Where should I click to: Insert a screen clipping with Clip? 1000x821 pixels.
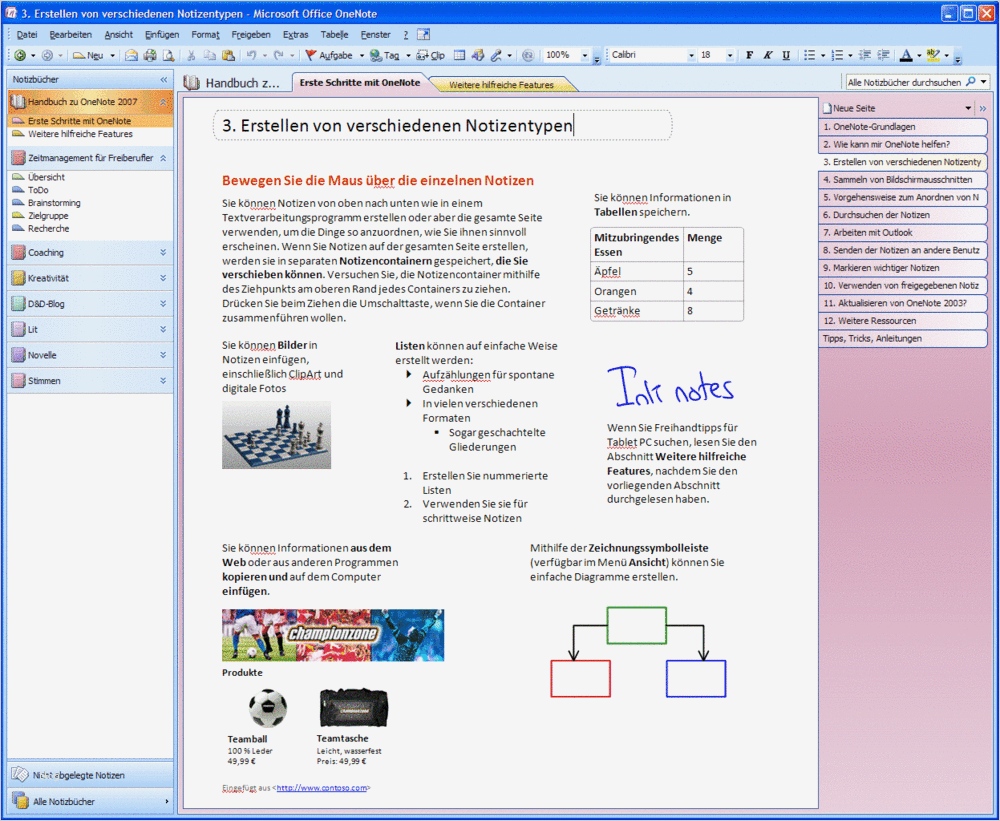point(431,55)
